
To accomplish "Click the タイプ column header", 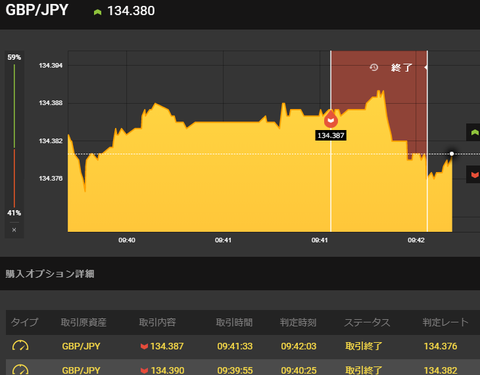I will pyautogui.click(x=25, y=322).
